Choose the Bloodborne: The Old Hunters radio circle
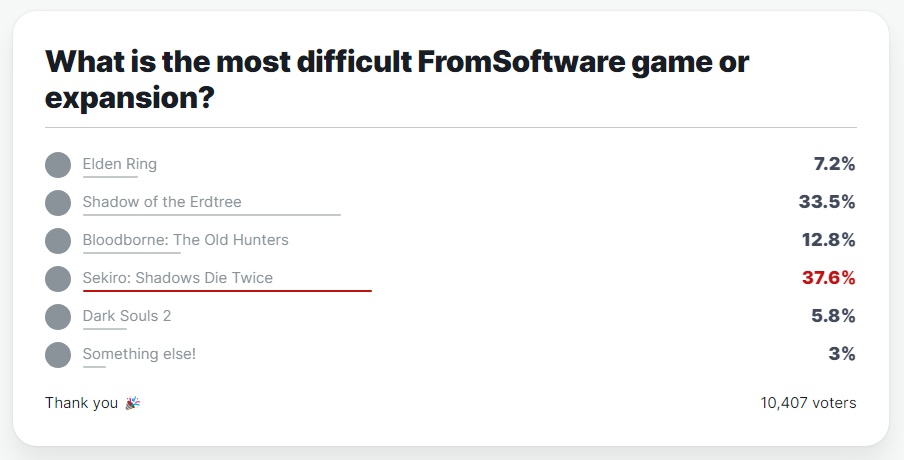The image size is (904, 460). [x=58, y=241]
